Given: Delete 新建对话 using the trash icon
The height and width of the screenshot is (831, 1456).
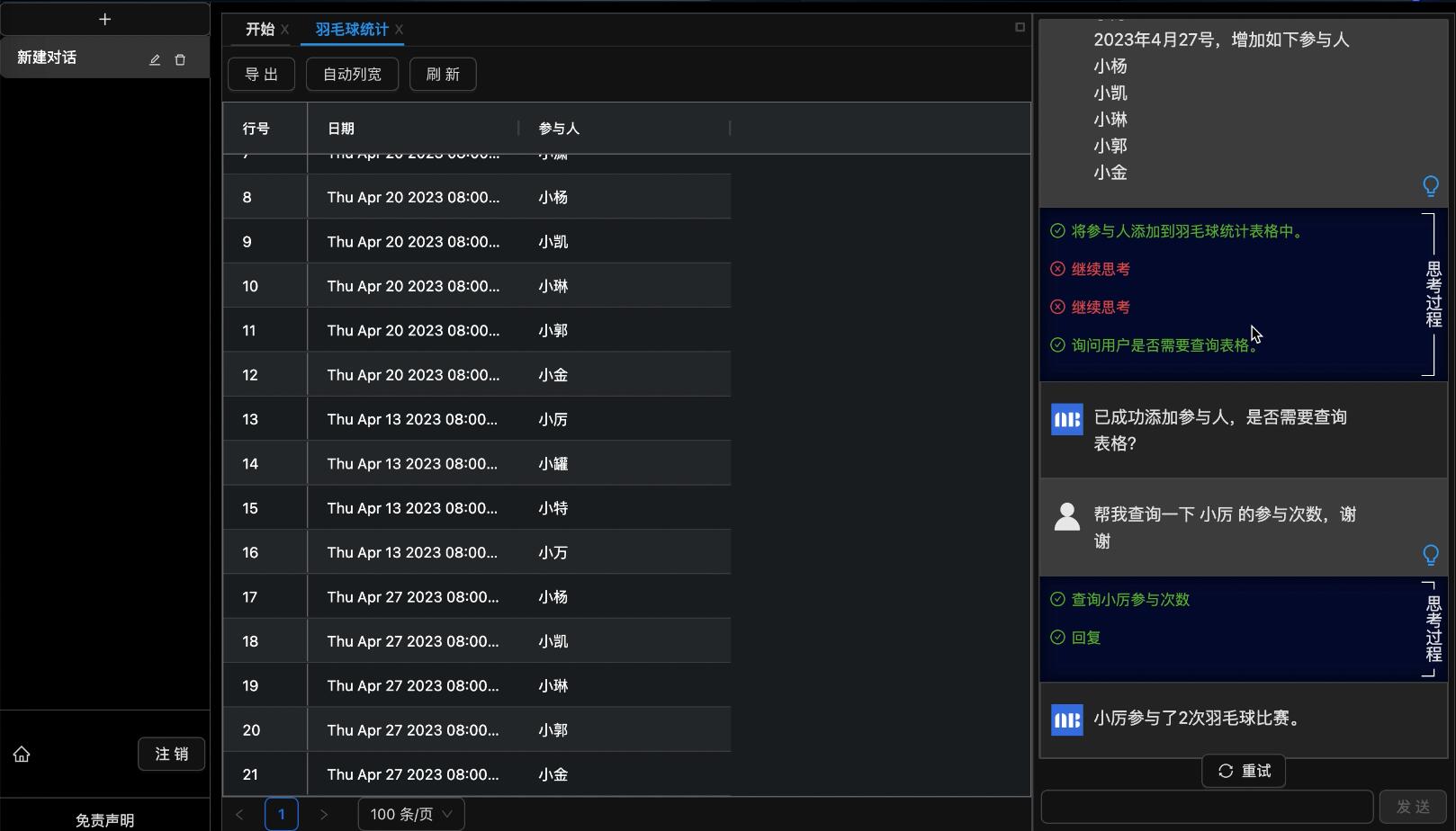Looking at the screenshot, I should pyautogui.click(x=180, y=59).
